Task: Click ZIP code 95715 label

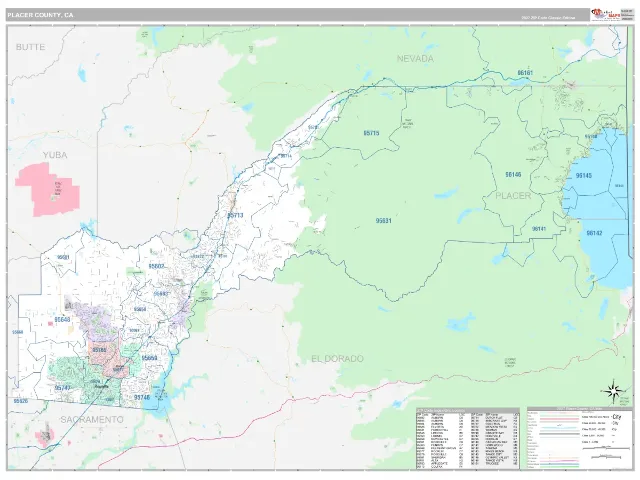Action: [371, 133]
